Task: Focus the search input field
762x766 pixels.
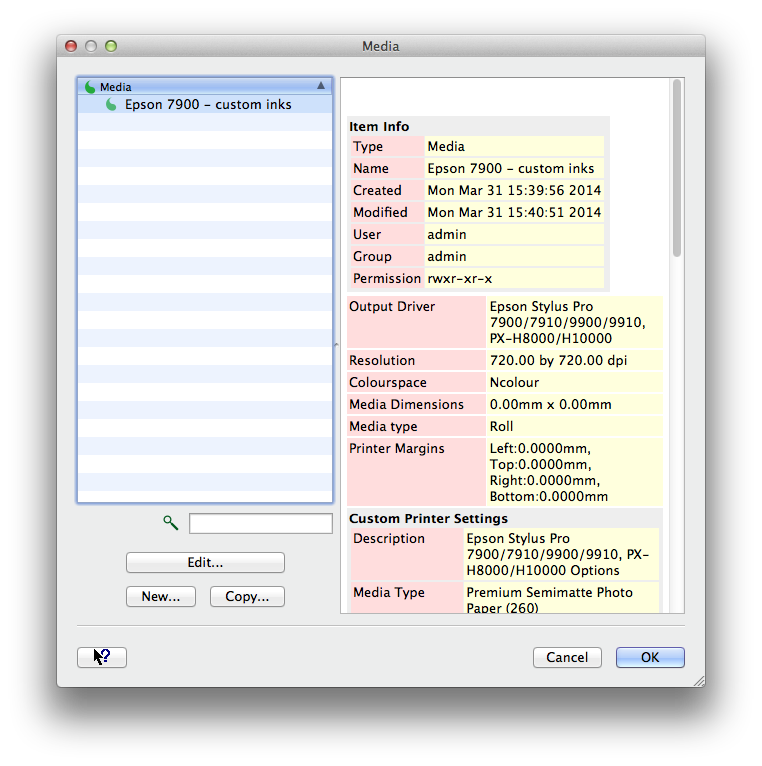Action: coord(261,523)
